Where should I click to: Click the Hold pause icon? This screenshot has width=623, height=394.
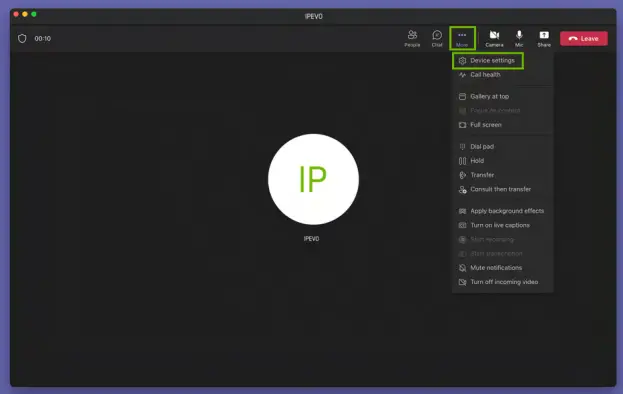coord(462,161)
